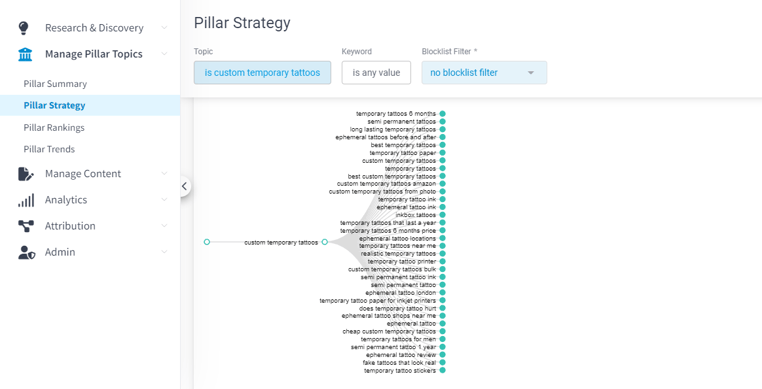Open the Pillar Summary page

[x=55, y=84]
